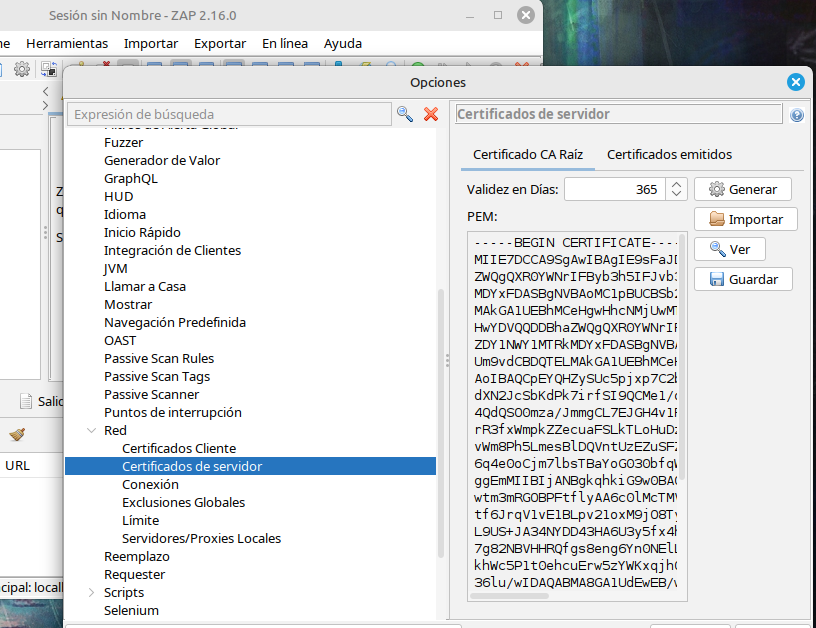
Task: Select Llamar a Casa option
Action: [x=145, y=287]
